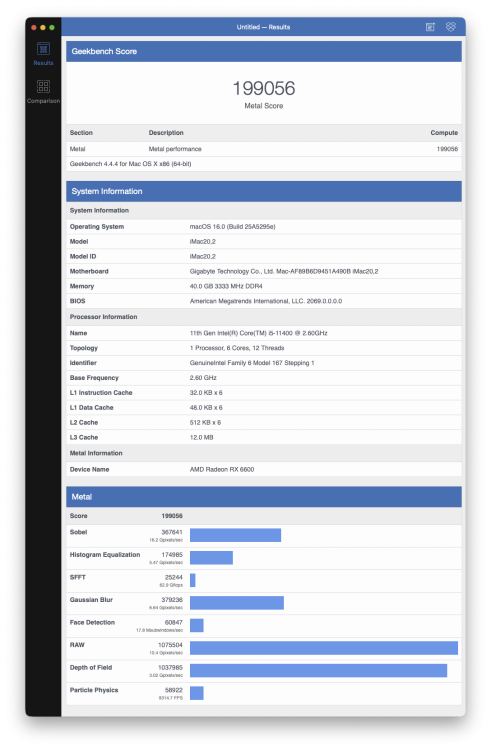Click the RAW result bar
Viewport: 491px width, 750px height.
click(x=324, y=648)
